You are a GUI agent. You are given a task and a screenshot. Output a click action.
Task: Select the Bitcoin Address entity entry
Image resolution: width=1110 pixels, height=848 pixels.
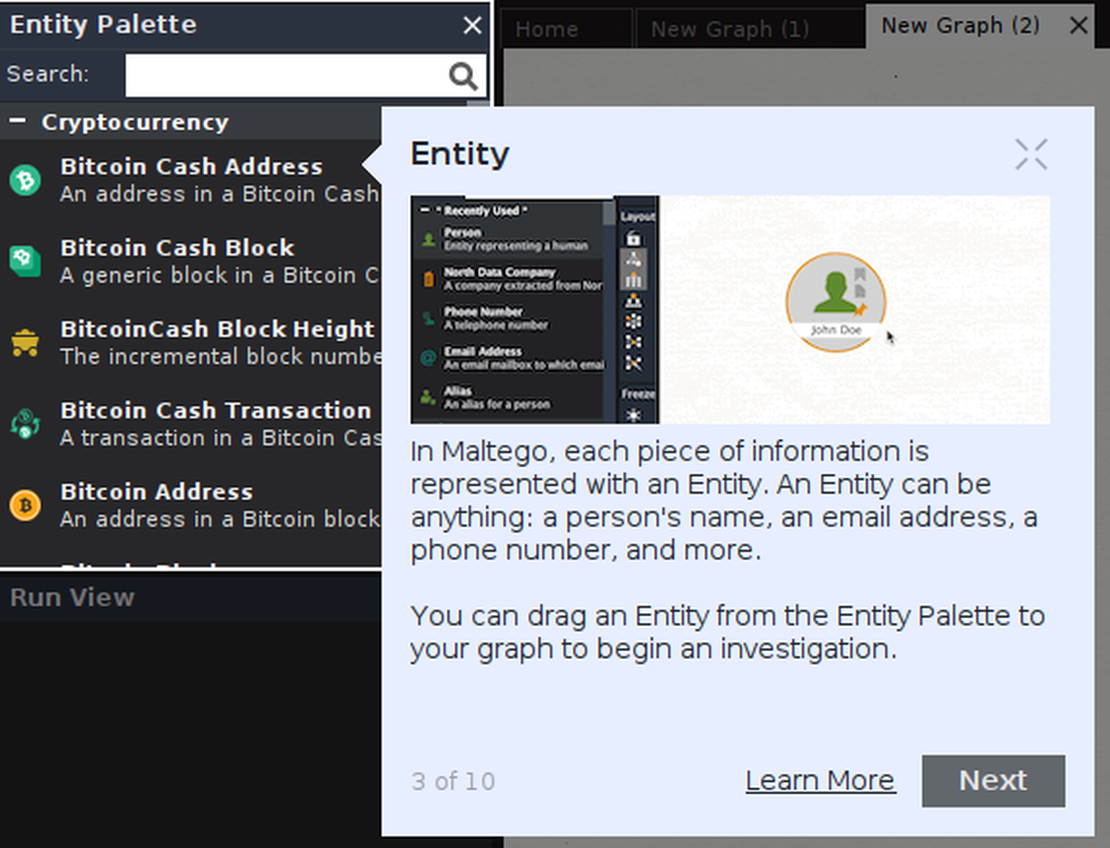191,505
